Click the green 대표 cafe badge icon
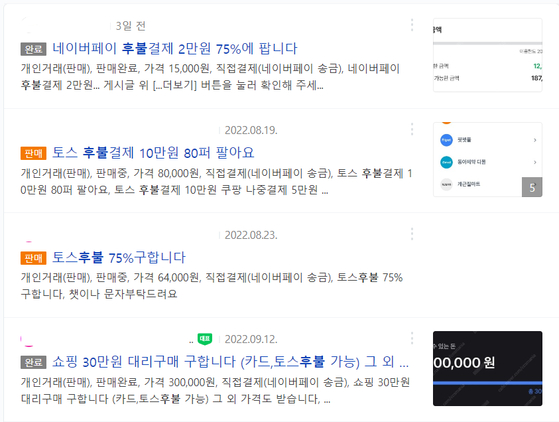The width and height of the screenshot is (559, 422). coord(205,339)
